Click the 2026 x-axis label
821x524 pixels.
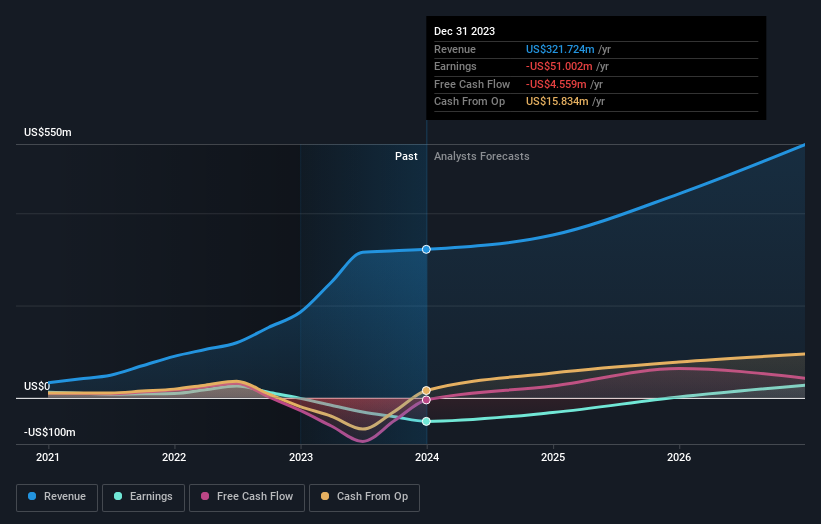coord(679,458)
